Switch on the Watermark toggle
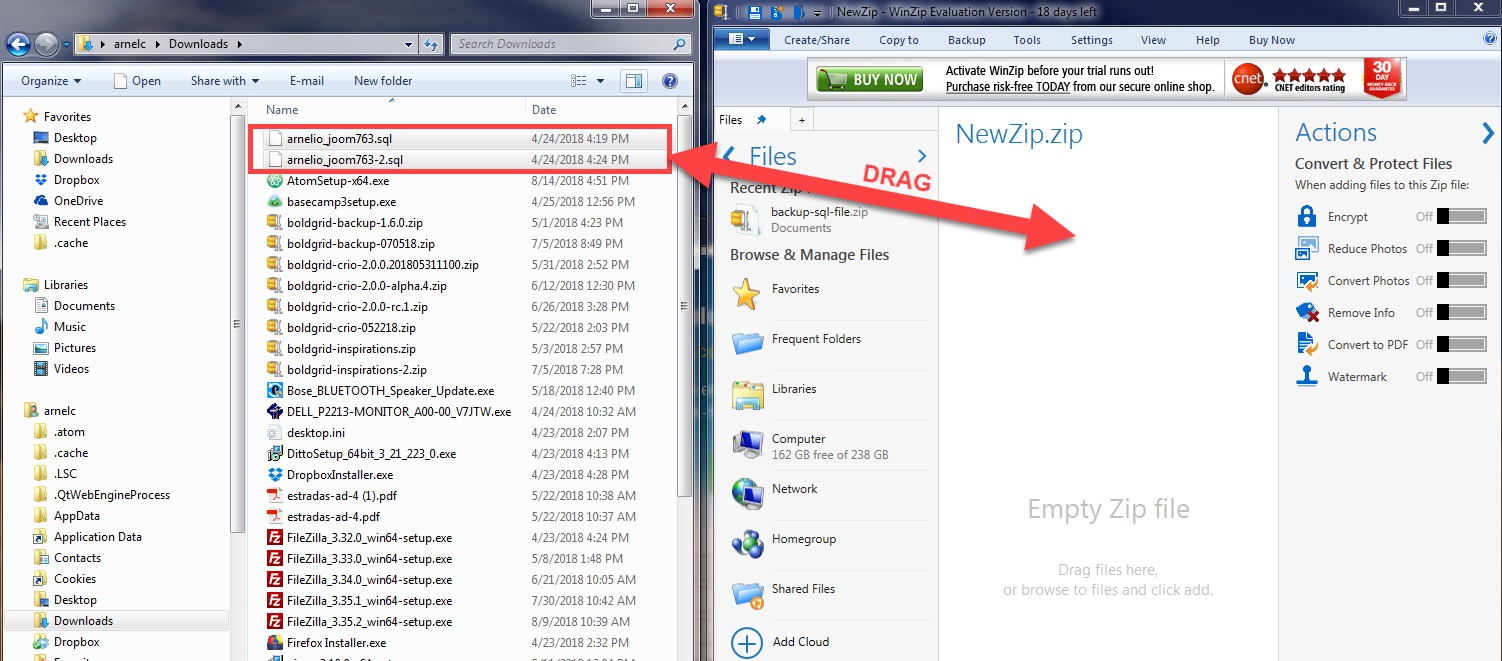This screenshot has width=1502, height=661. pyautogui.click(x=1461, y=376)
